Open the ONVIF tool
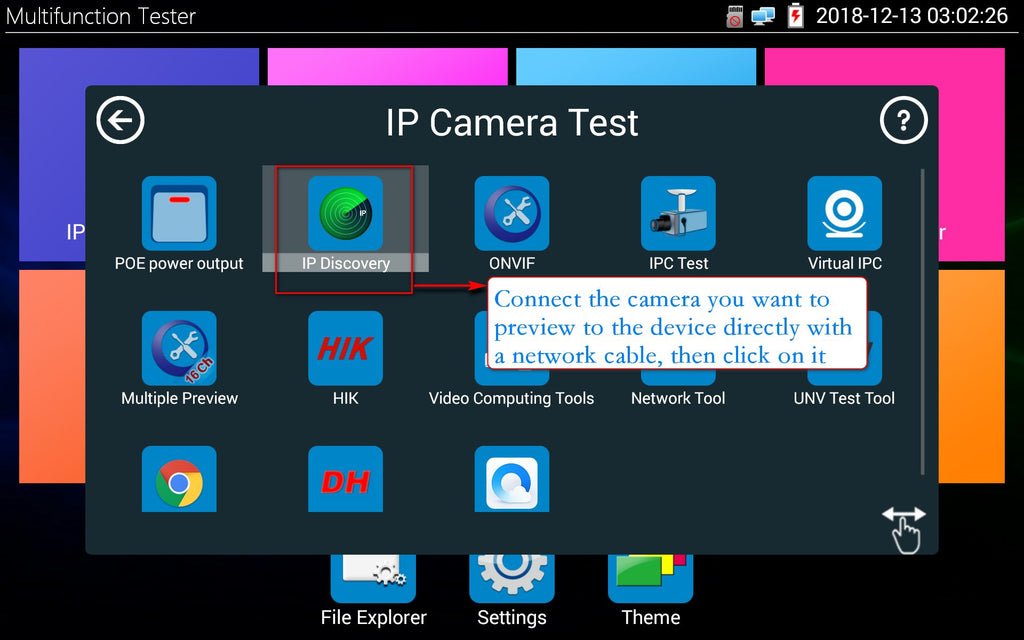Screen dimensions: 1024x640 [512, 214]
